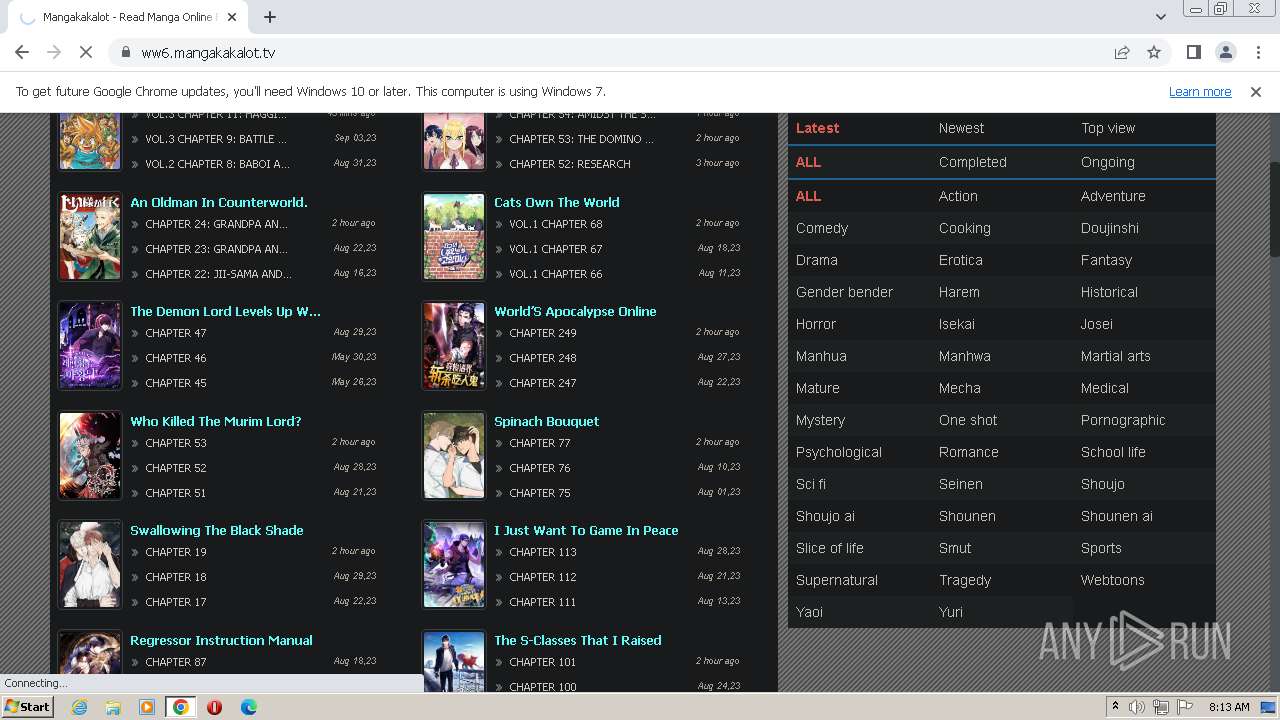Show hidden system tray icons
Image resolution: width=1280 pixels, height=720 pixels.
pyautogui.click(x=1115, y=707)
